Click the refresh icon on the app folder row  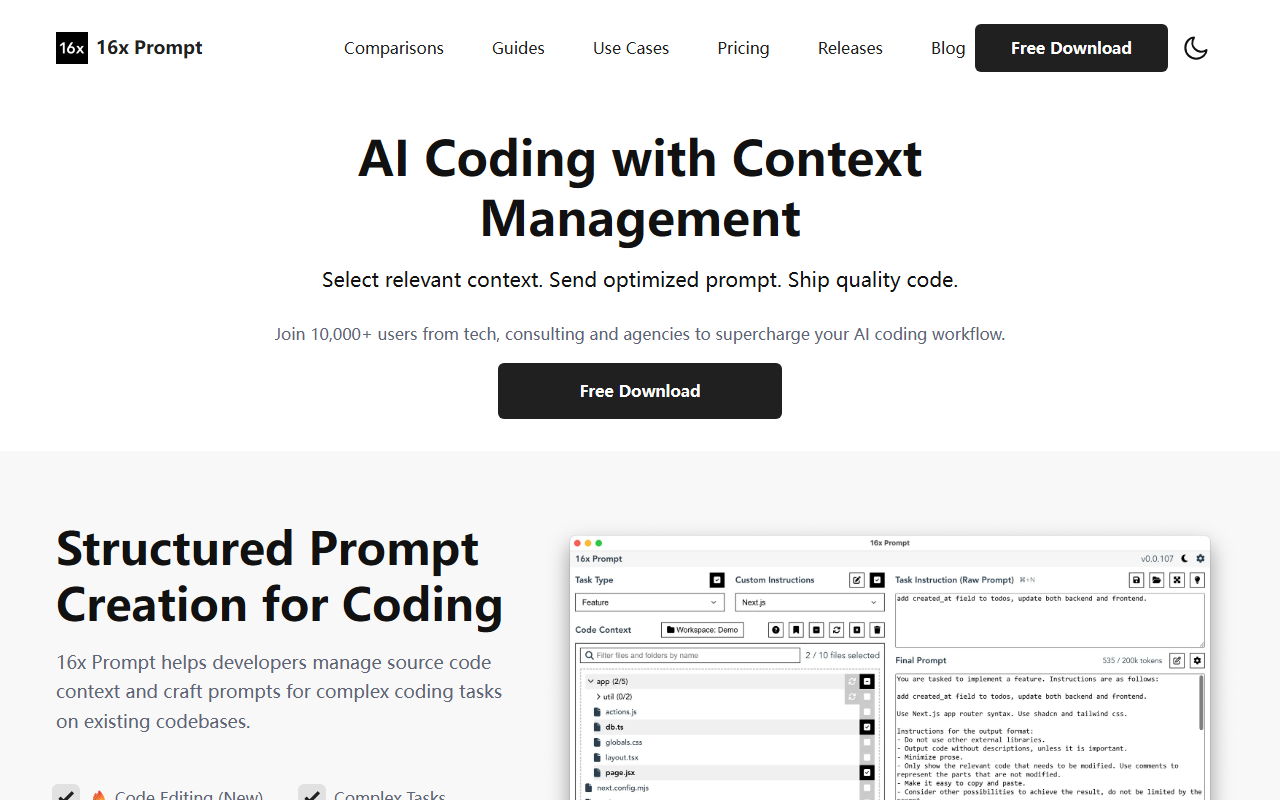point(852,681)
